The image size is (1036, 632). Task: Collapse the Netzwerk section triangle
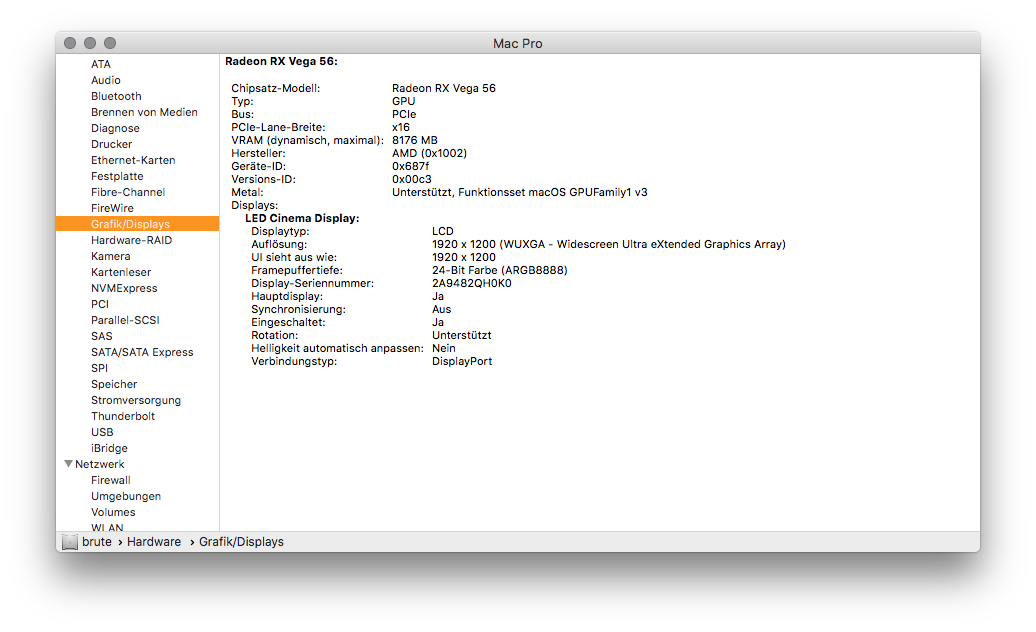[68, 464]
